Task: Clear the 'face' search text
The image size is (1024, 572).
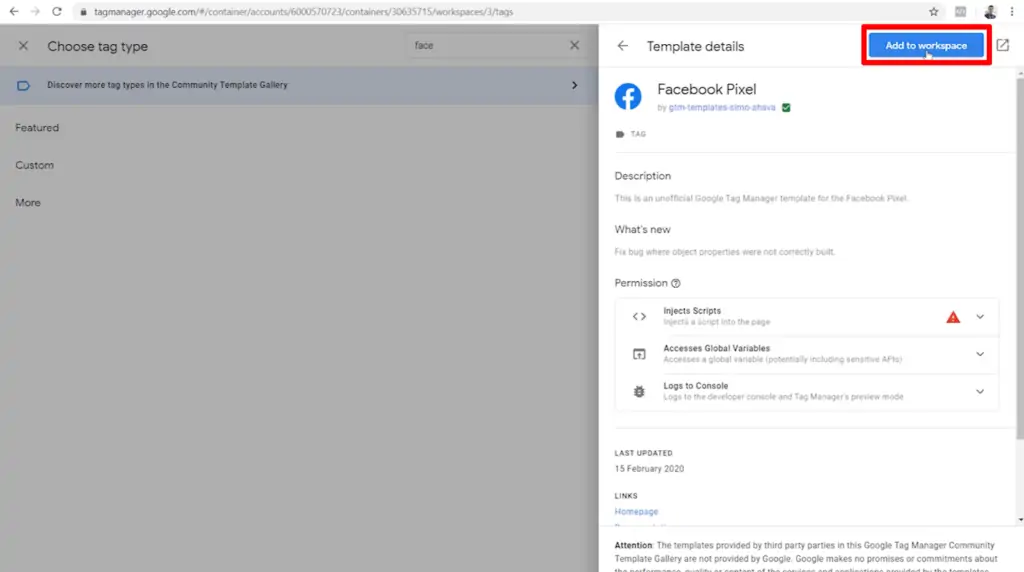Action: pos(575,45)
